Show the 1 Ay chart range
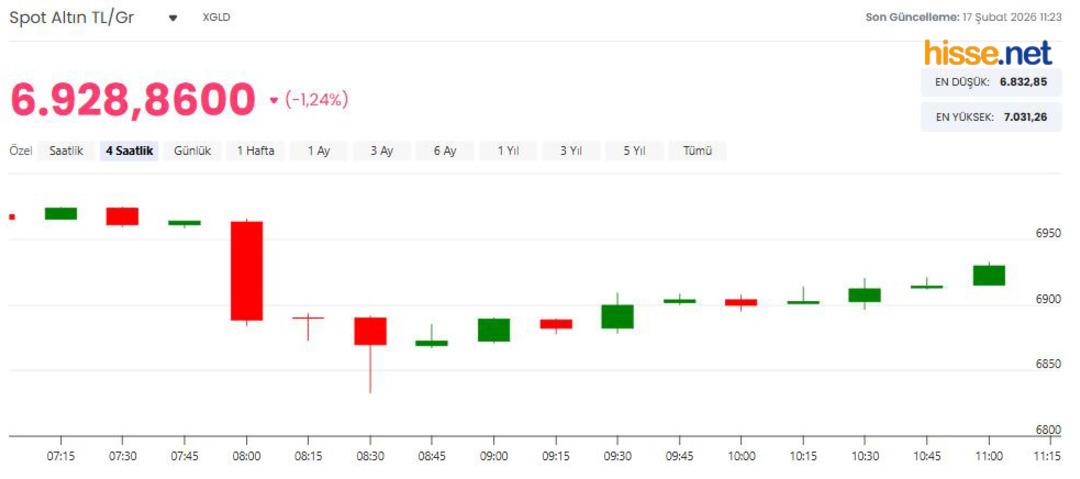 [x=319, y=151]
